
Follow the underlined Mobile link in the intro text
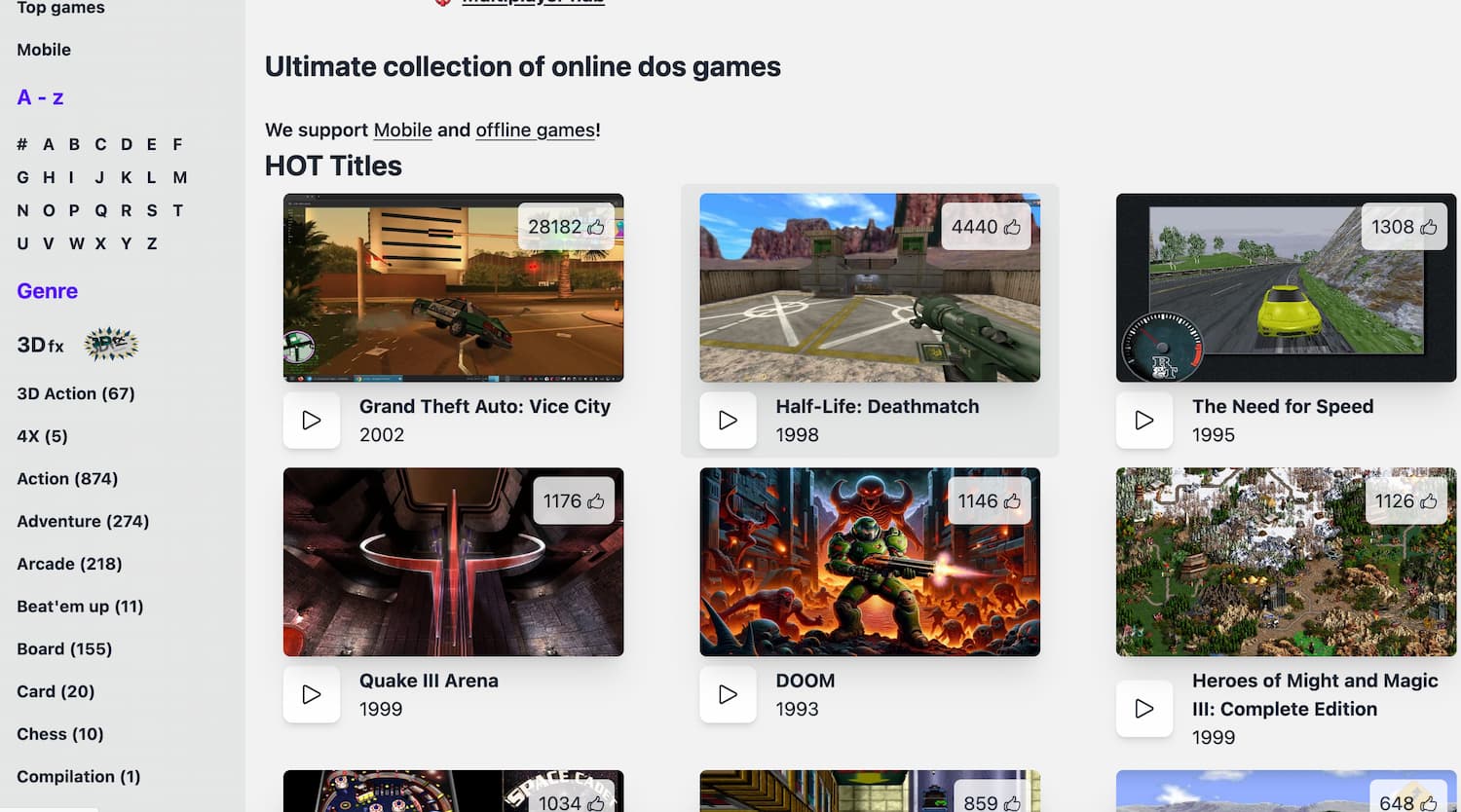(402, 130)
